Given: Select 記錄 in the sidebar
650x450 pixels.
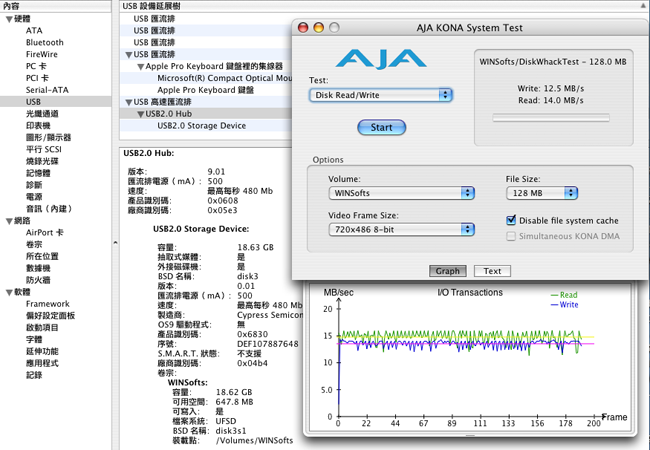Looking at the screenshot, I should coord(34,375).
